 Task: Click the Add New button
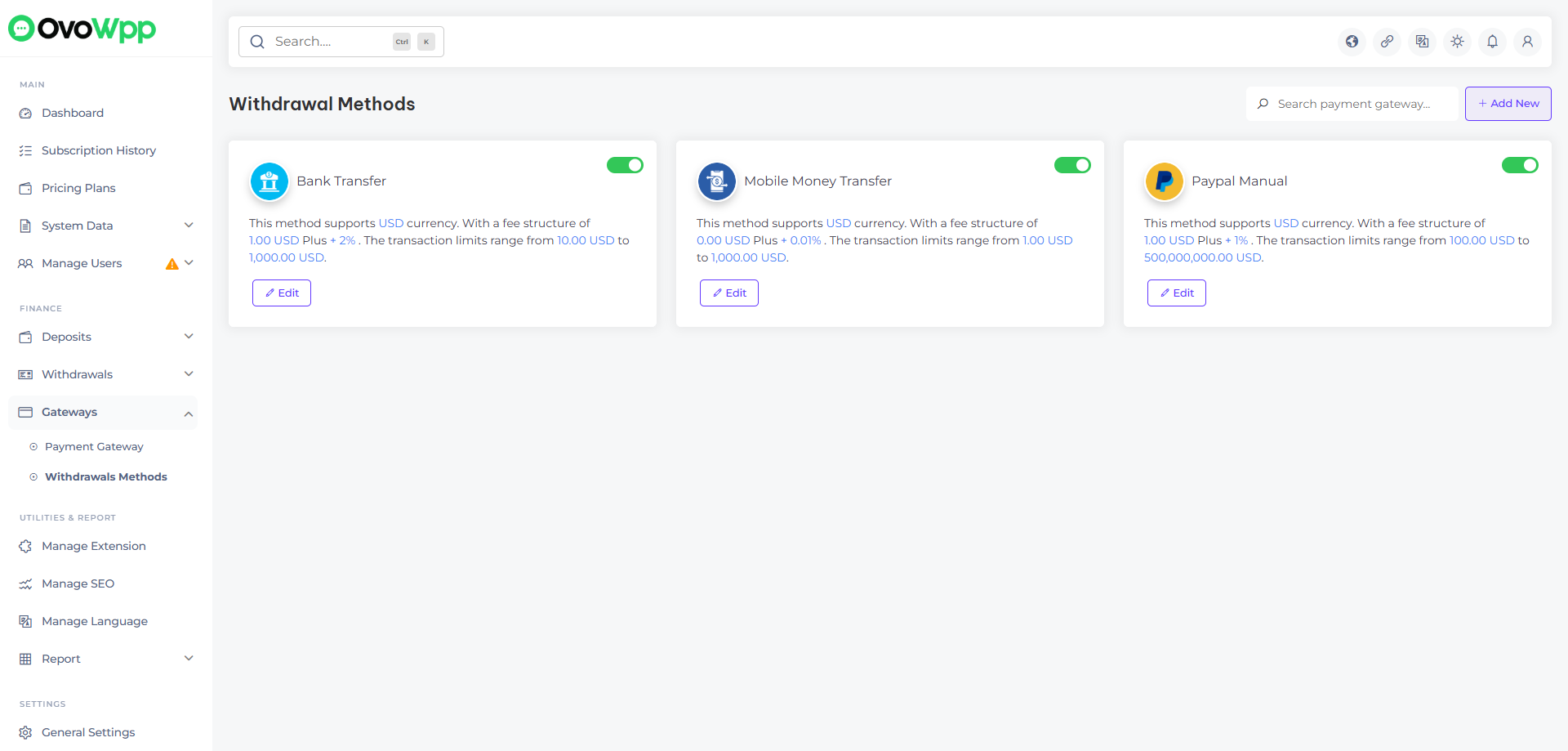coord(1508,104)
